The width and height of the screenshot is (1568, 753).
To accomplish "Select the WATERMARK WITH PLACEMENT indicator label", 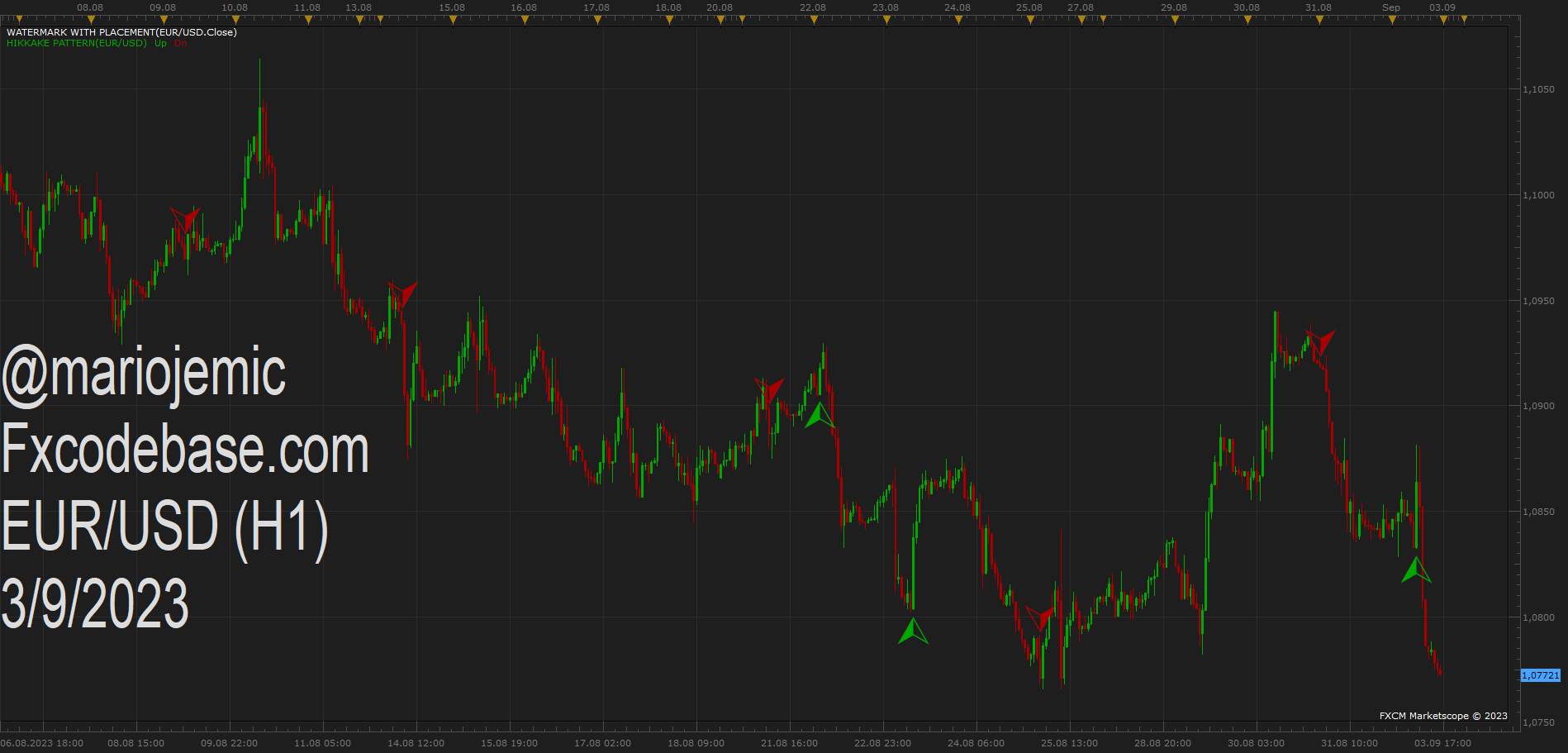I will (121, 32).
